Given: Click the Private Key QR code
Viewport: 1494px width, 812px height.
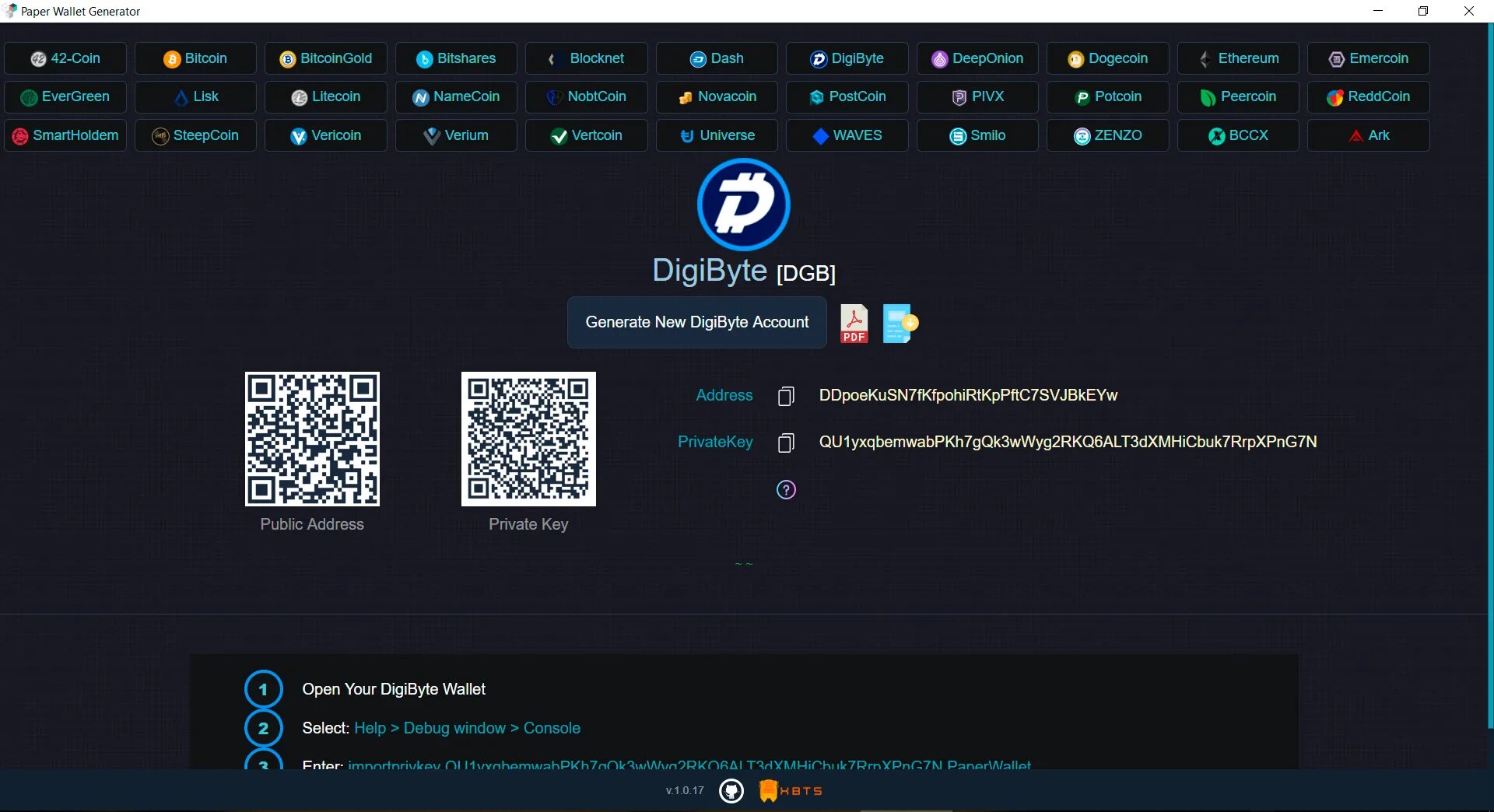Looking at the screenshot, I should pyautogui.click(x=528, y=439).
